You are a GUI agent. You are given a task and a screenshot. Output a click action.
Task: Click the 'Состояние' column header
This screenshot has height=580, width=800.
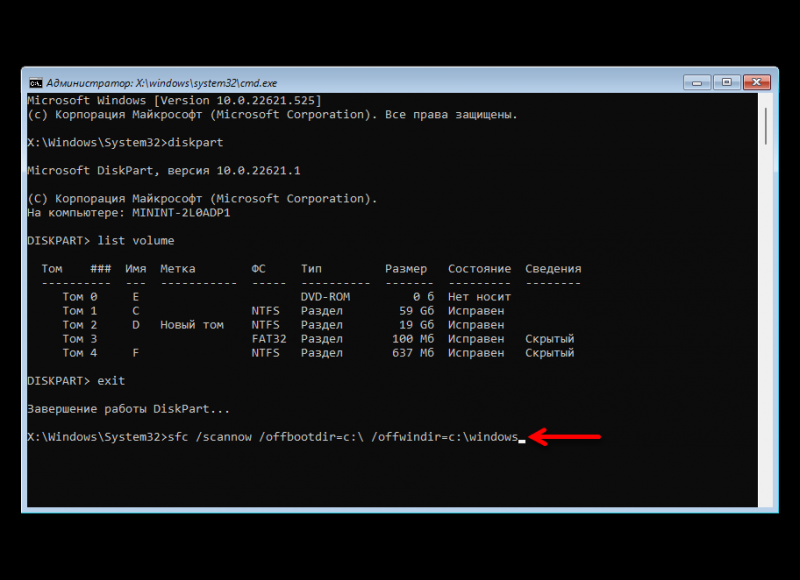[480, 269]
